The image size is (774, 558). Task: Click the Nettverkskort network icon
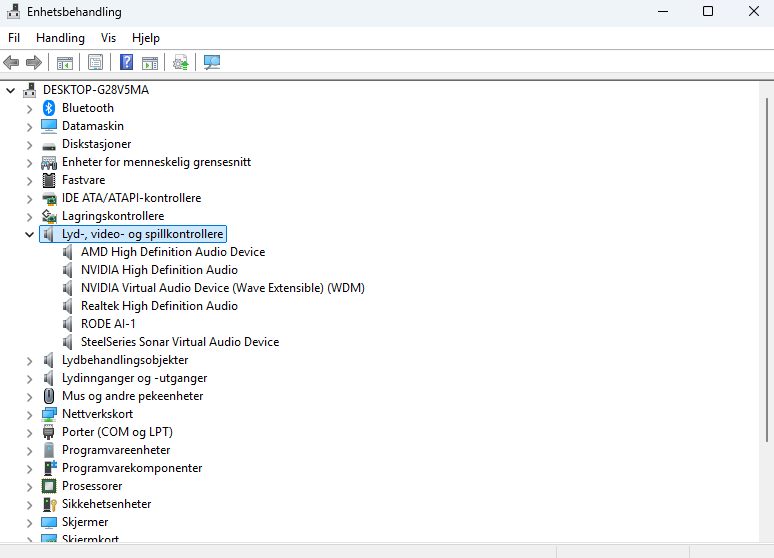pyautogui.click(x=49, y=414)
